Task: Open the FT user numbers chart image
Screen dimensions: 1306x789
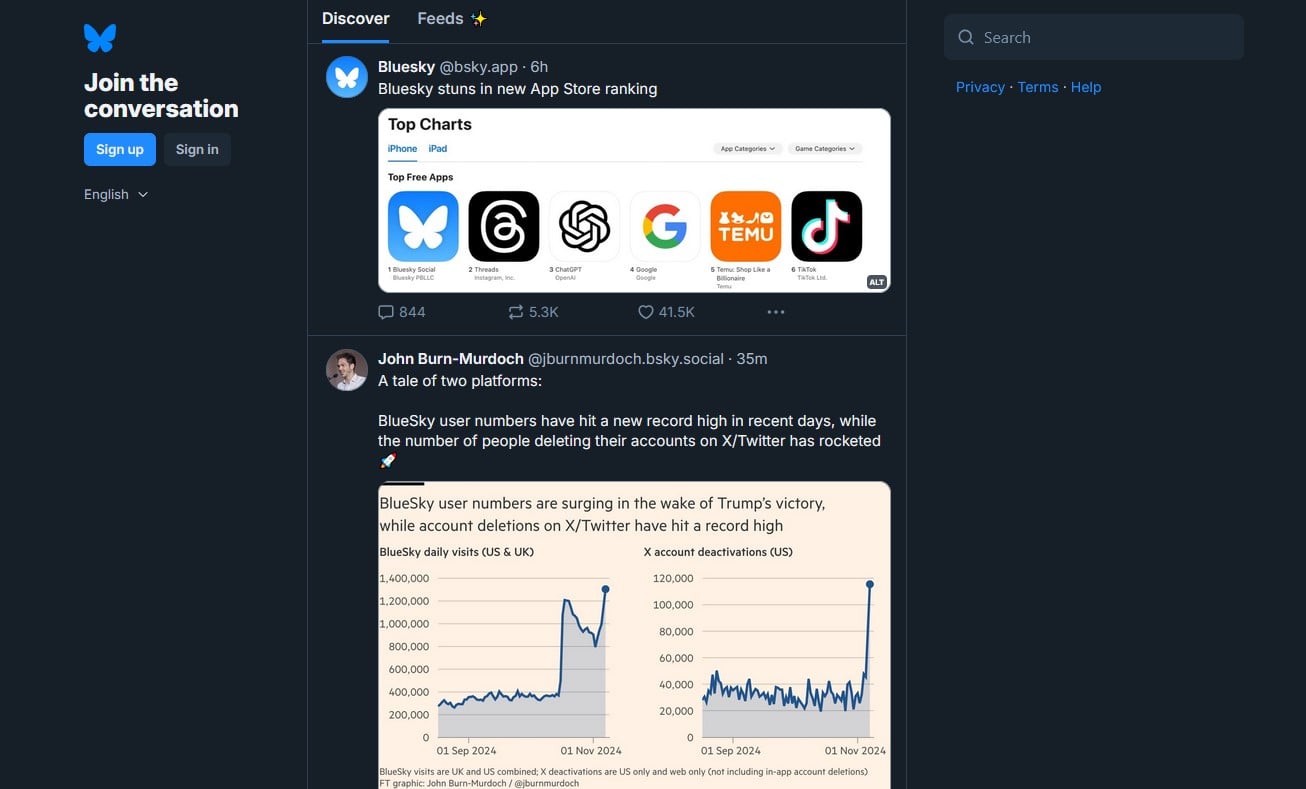Action: click(x=634, y=640)
